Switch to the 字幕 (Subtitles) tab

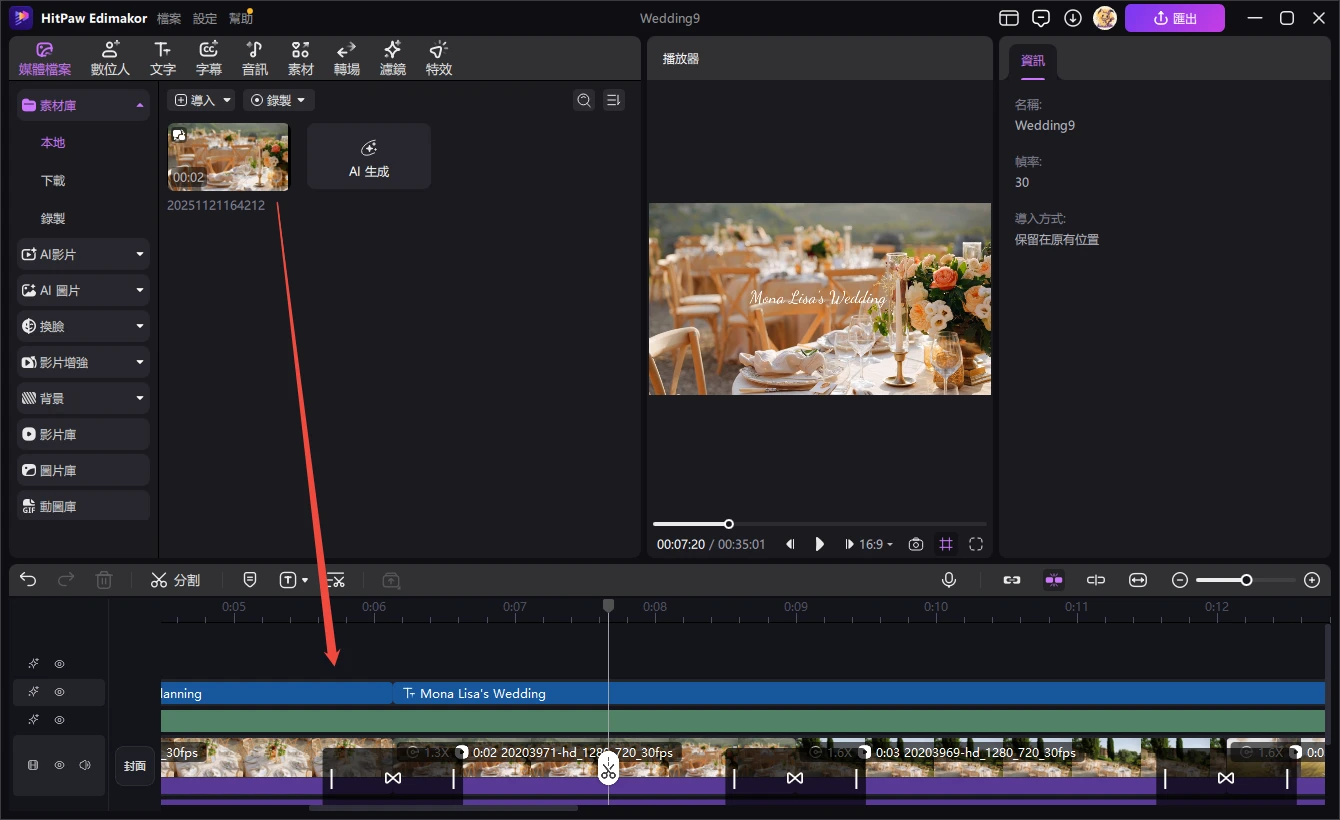click(208, 58)
